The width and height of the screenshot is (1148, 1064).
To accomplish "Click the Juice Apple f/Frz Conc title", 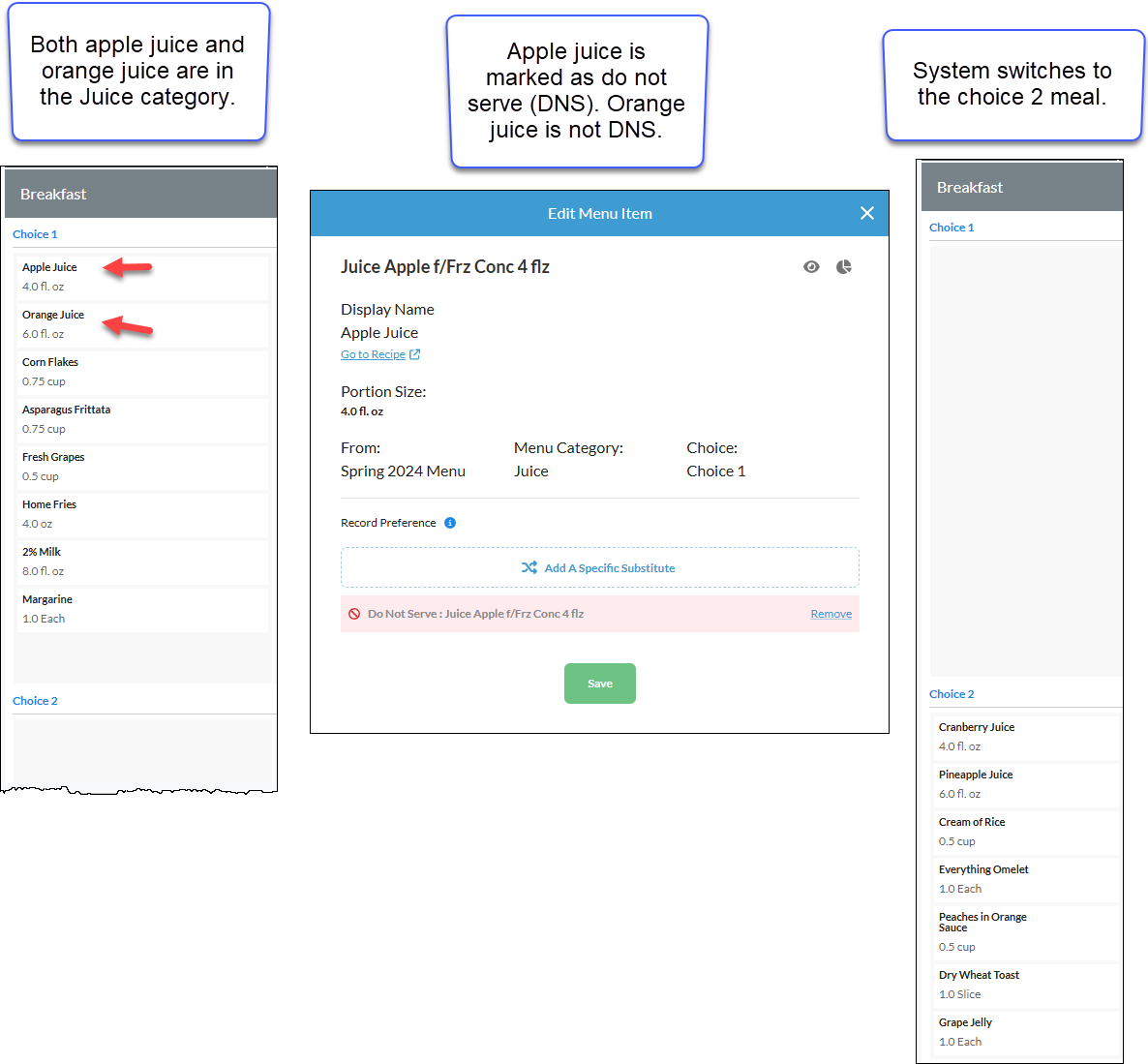I will pos(445,266).
